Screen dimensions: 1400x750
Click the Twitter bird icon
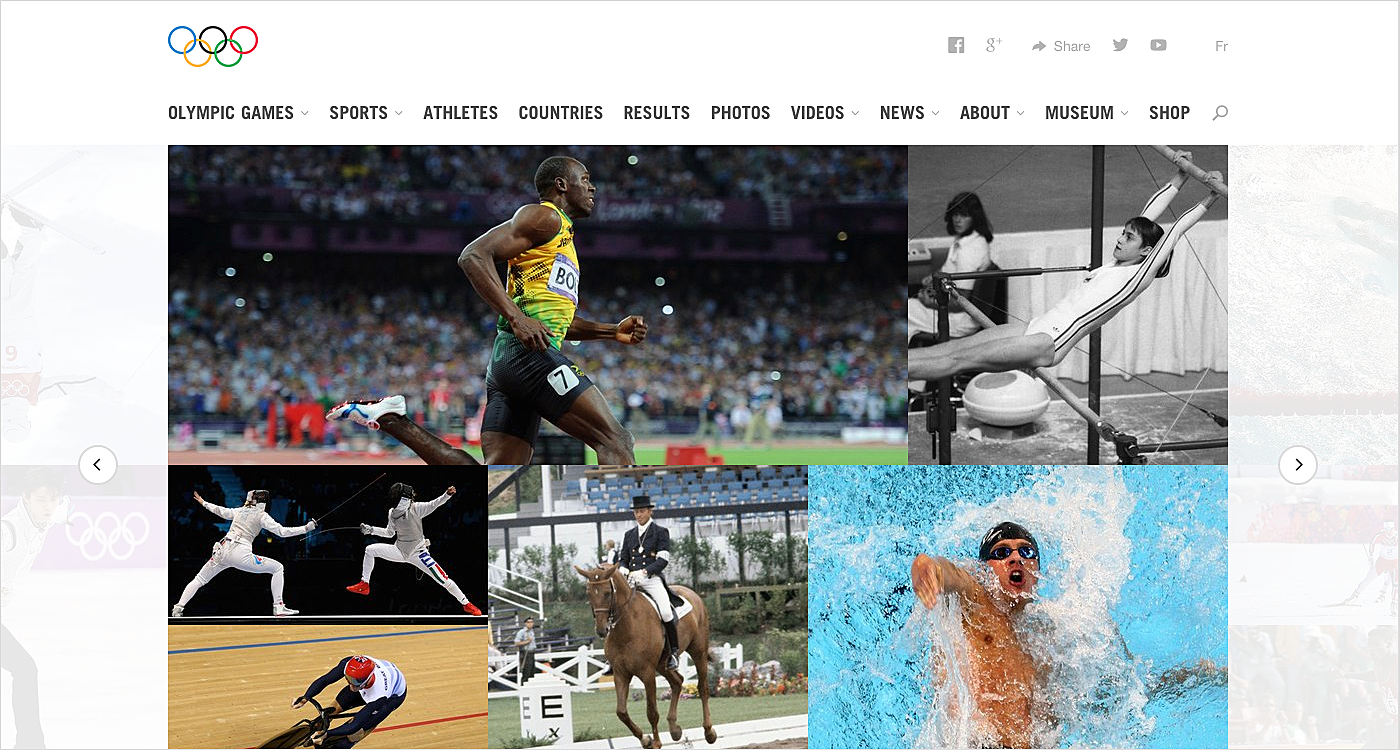tap(1120, 45)
